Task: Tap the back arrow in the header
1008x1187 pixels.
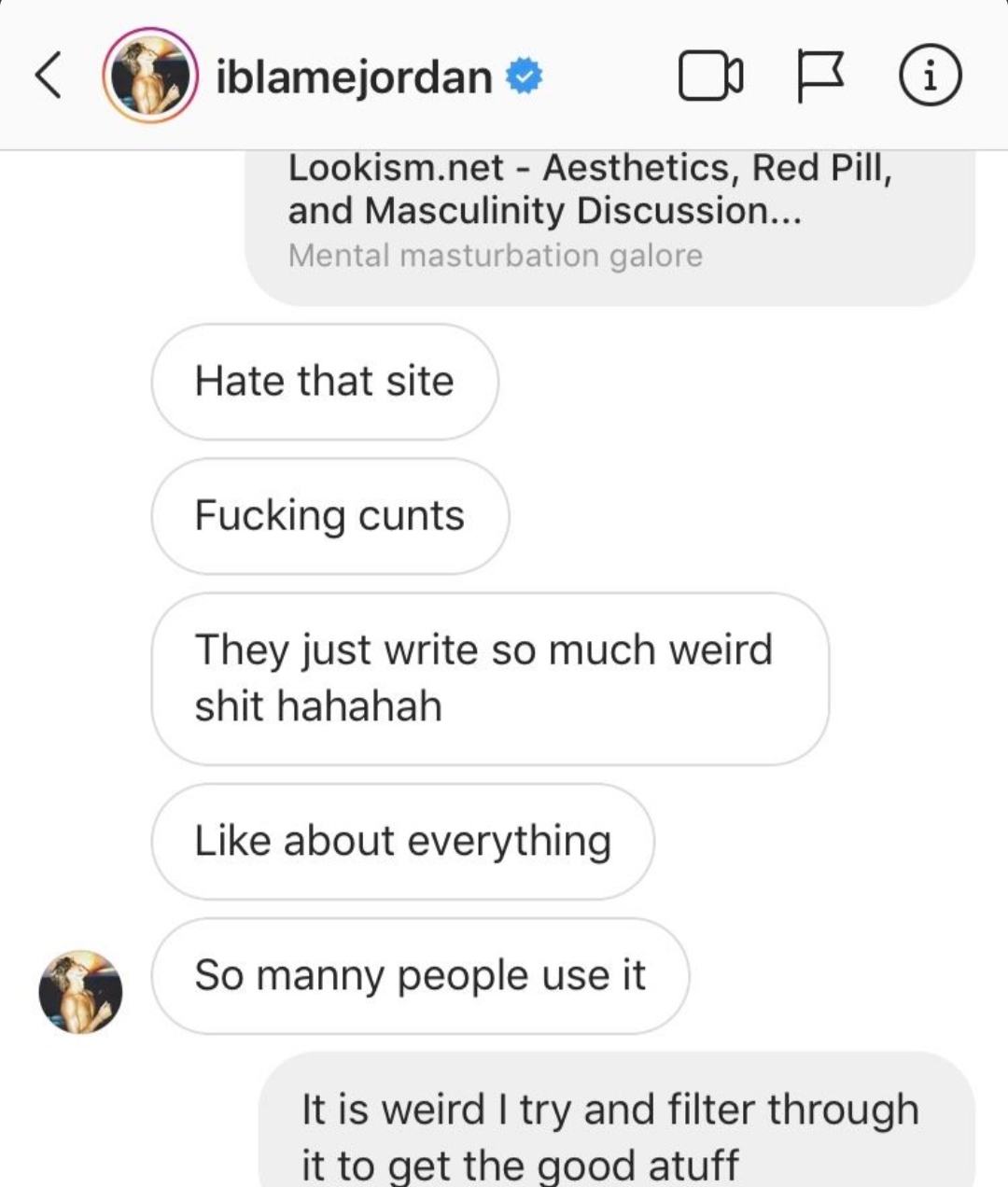Action: (49, 76)
